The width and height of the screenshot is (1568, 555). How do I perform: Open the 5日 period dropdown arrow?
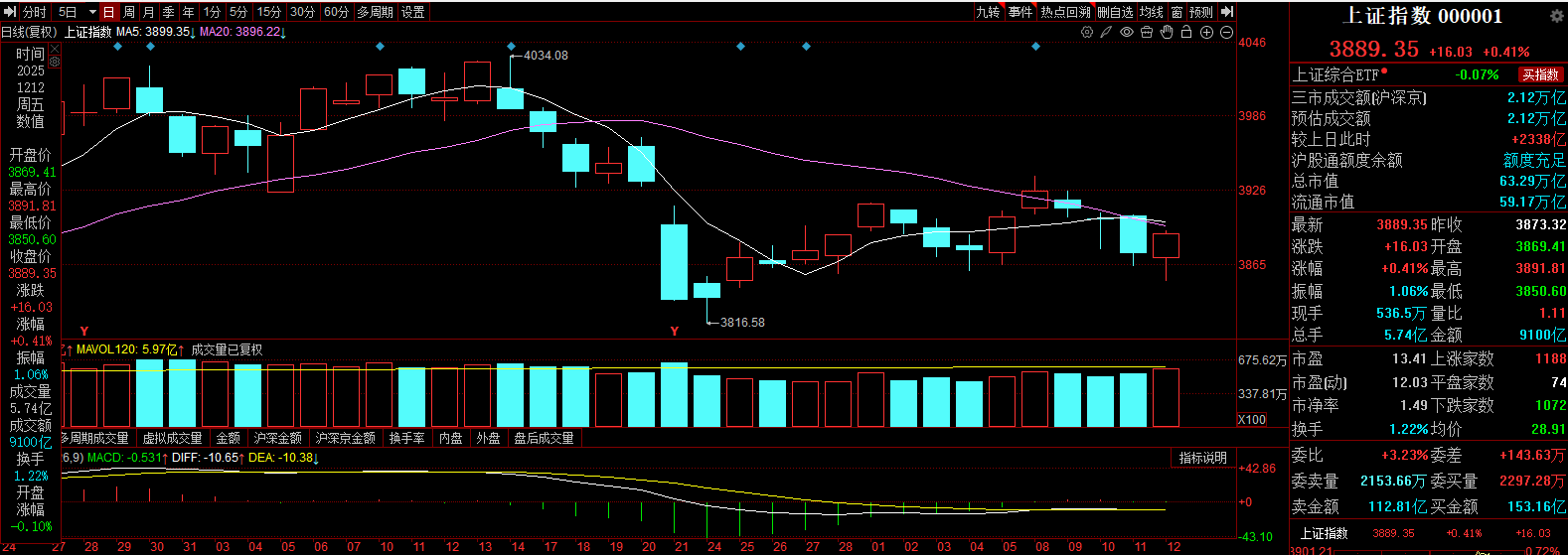pyautogui.click(x=92, y=12)
